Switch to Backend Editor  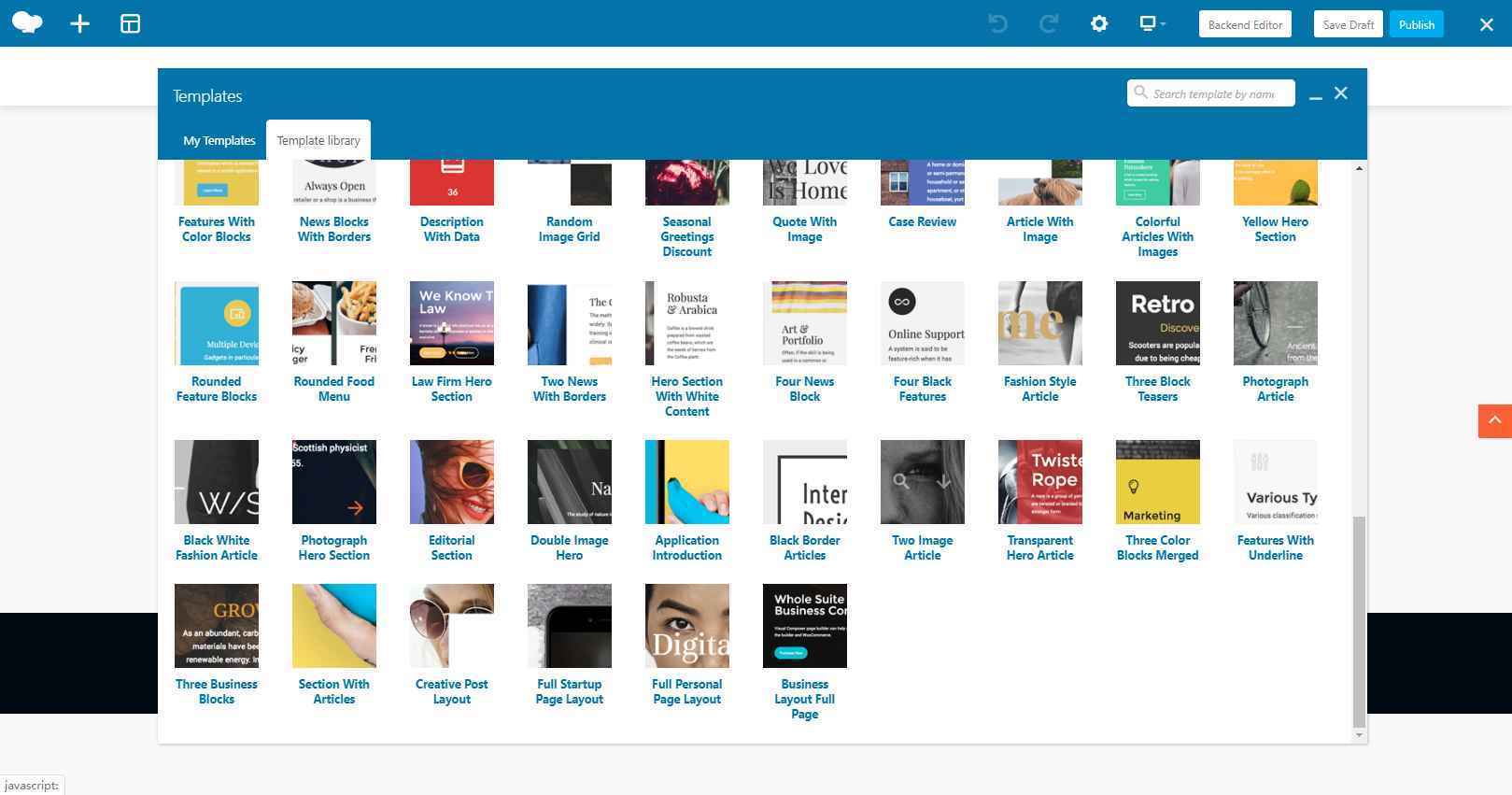point(1245,24)
